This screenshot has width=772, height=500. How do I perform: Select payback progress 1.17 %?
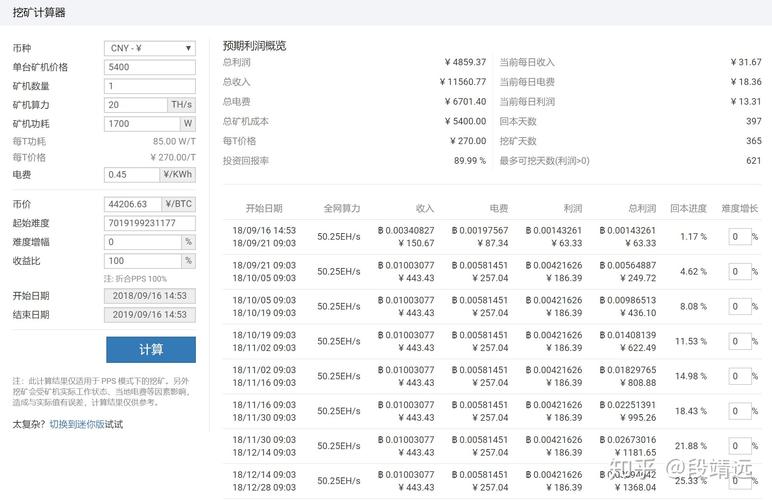pyautogui.click(x=693, y=237)
